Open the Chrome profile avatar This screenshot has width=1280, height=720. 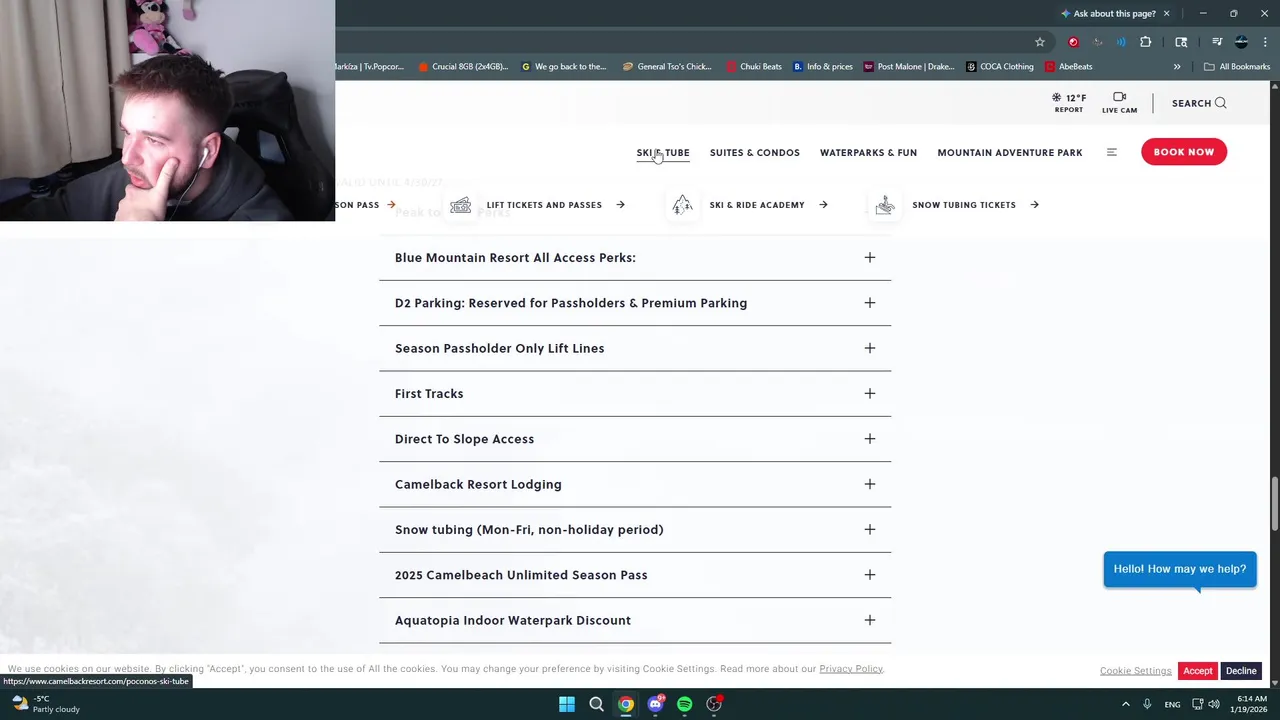click(x=1241, y=42)
